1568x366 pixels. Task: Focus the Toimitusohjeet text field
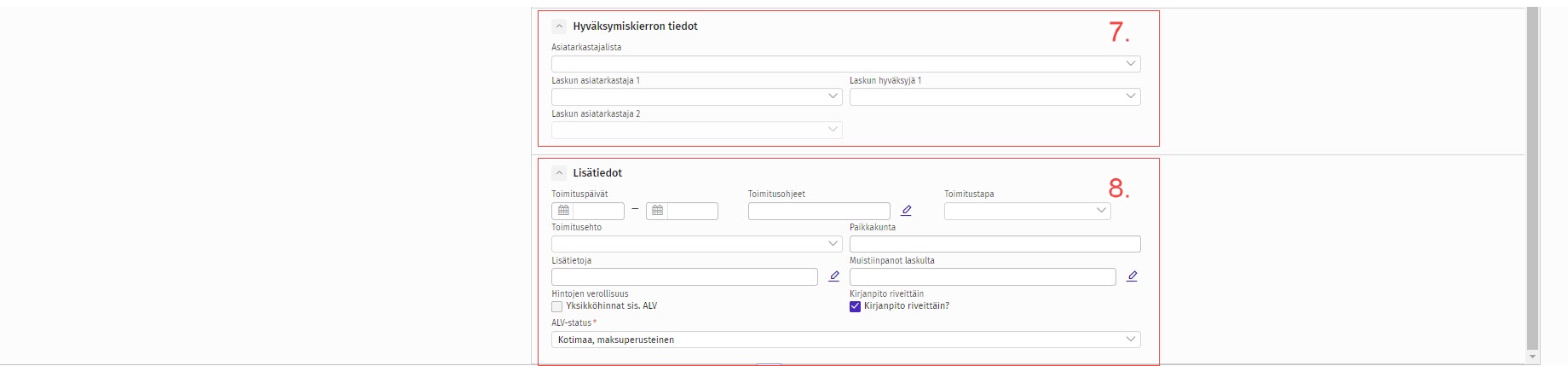click(x=818, y=211)
